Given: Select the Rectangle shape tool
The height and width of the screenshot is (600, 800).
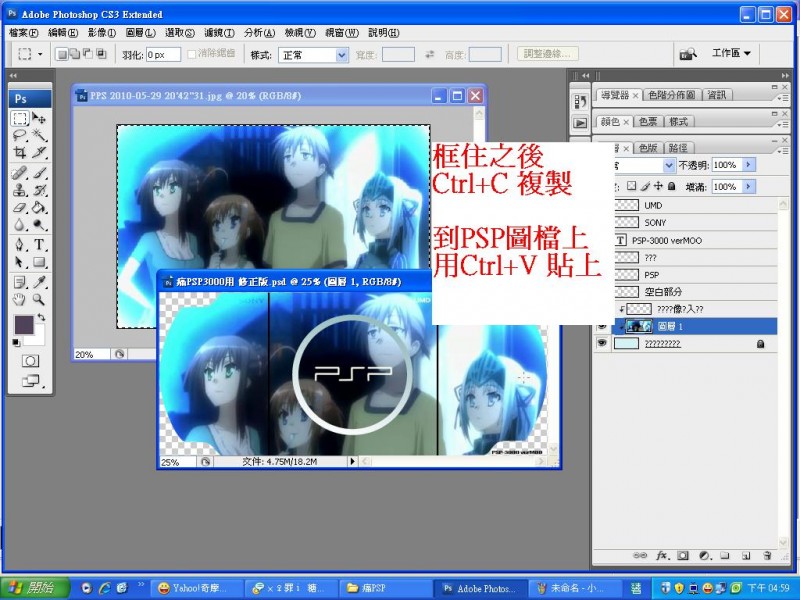Looking at the screenshot, I should click(39, 262).
